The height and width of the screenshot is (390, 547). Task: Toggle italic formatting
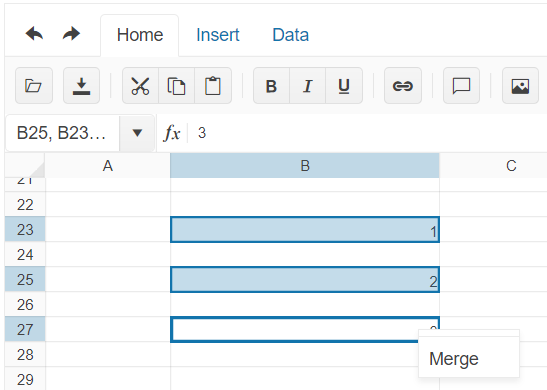pos(308,86)
